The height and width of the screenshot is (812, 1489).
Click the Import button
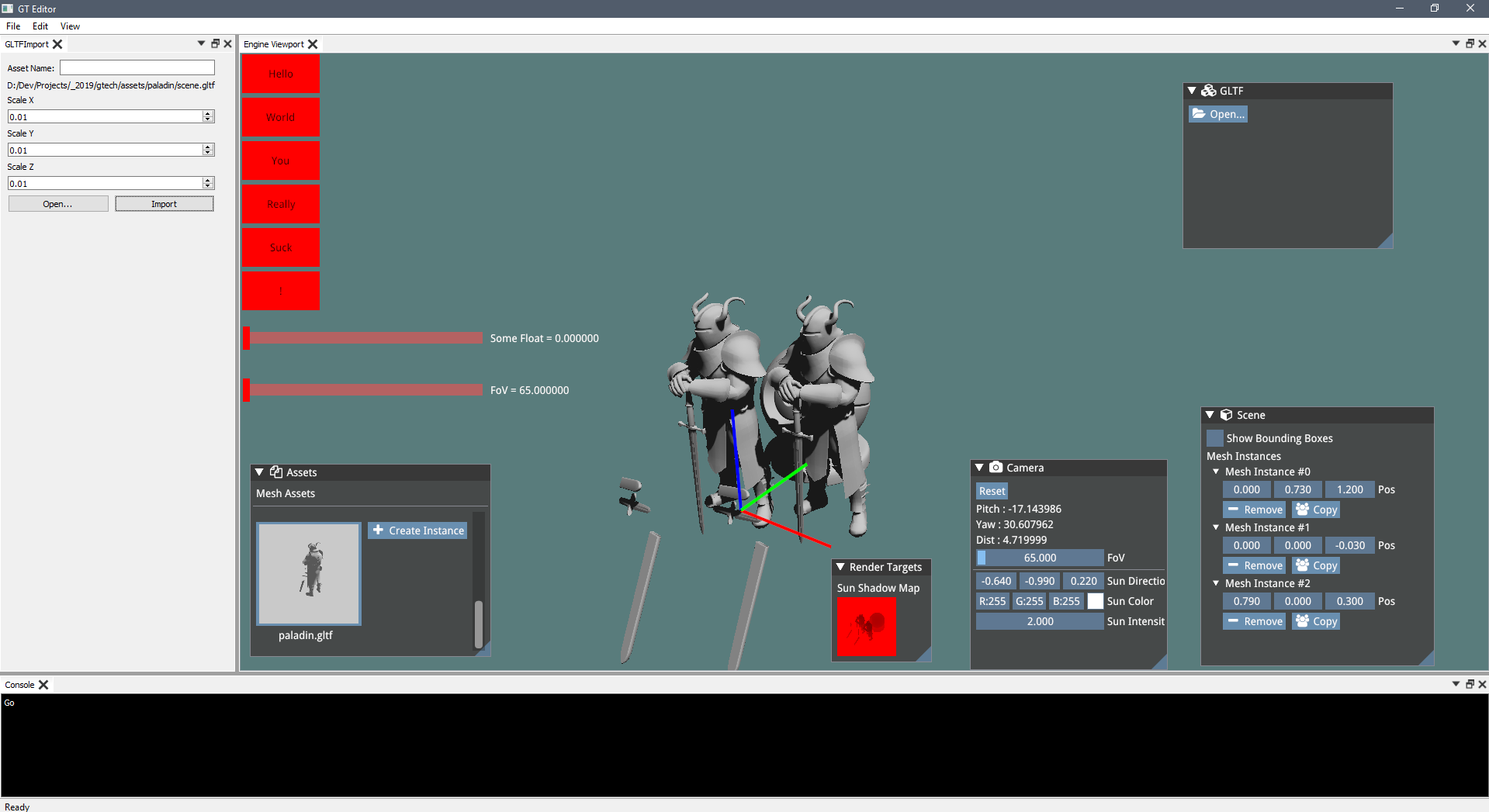pyautogui.click(x=164, y=204)
